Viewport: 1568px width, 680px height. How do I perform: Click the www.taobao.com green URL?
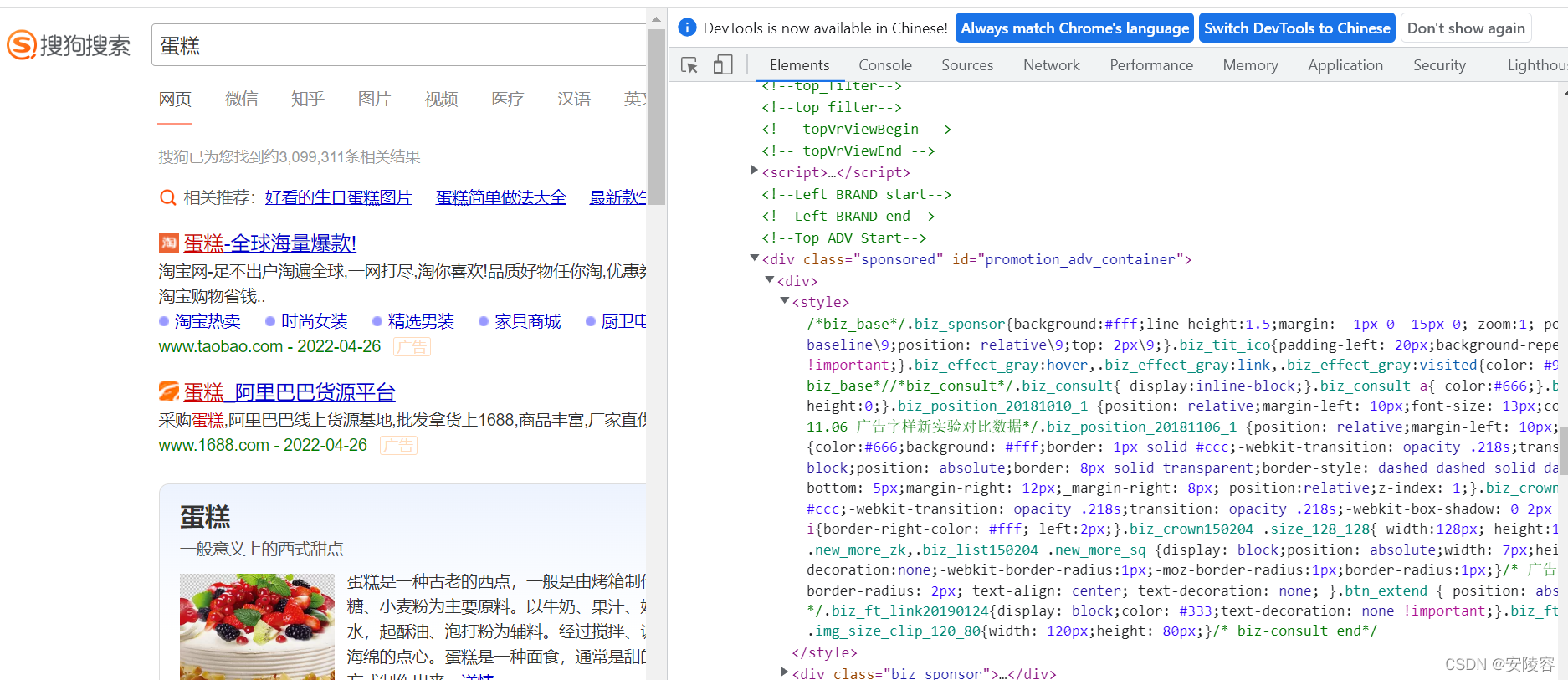[x=221, y=346]
